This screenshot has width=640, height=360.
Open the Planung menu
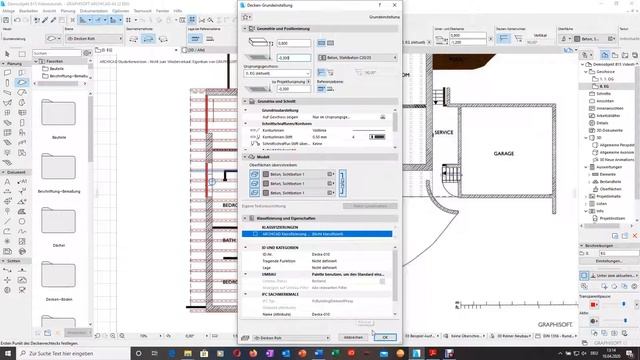68,11
